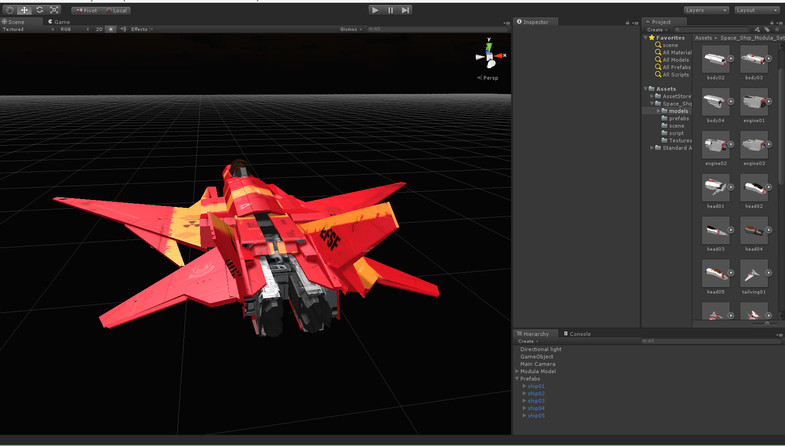Click the Pause button
785x446 pixels.
[390, 10]
